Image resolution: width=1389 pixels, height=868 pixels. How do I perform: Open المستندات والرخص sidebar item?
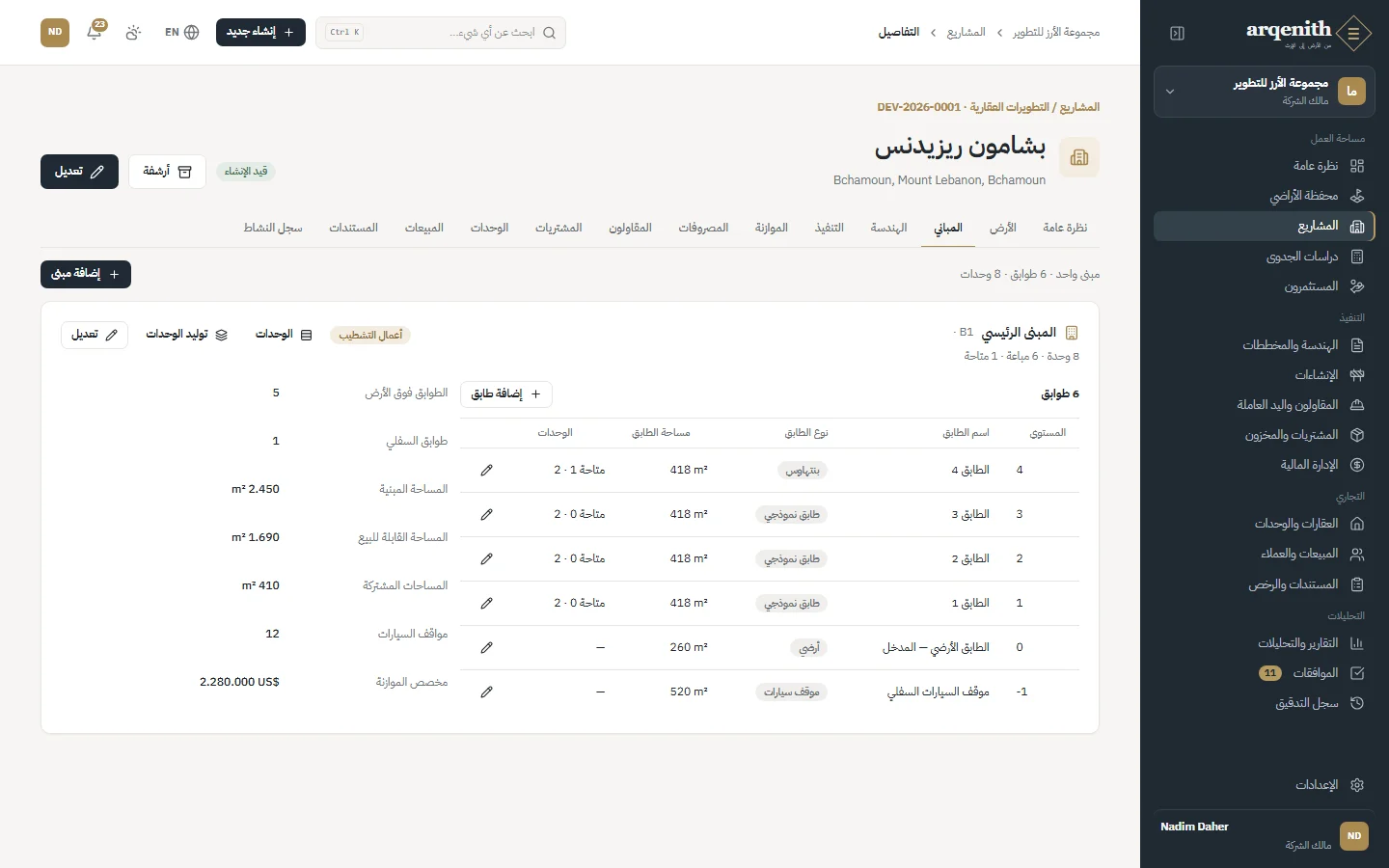(x=1265, y=583)
